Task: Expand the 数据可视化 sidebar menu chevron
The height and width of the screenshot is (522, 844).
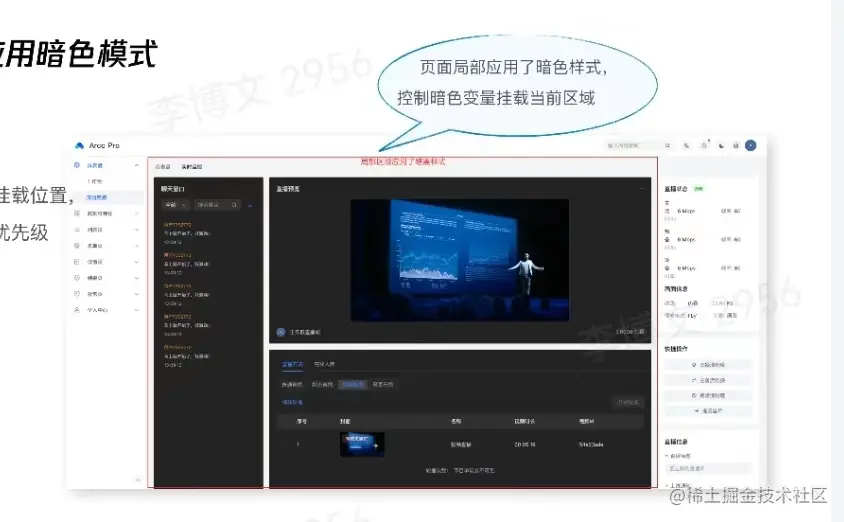Action: (x=137, y=214)
